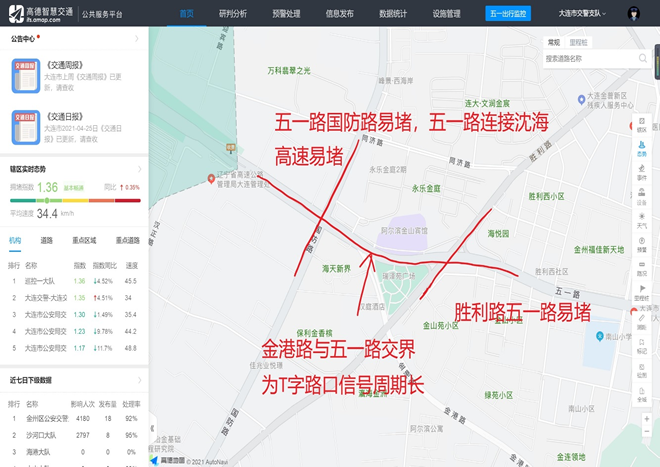The width and height of the screenshot is (660, 467).
Task: Click the 辽宁省高速公路管理局 map marker
Action: 211,179
